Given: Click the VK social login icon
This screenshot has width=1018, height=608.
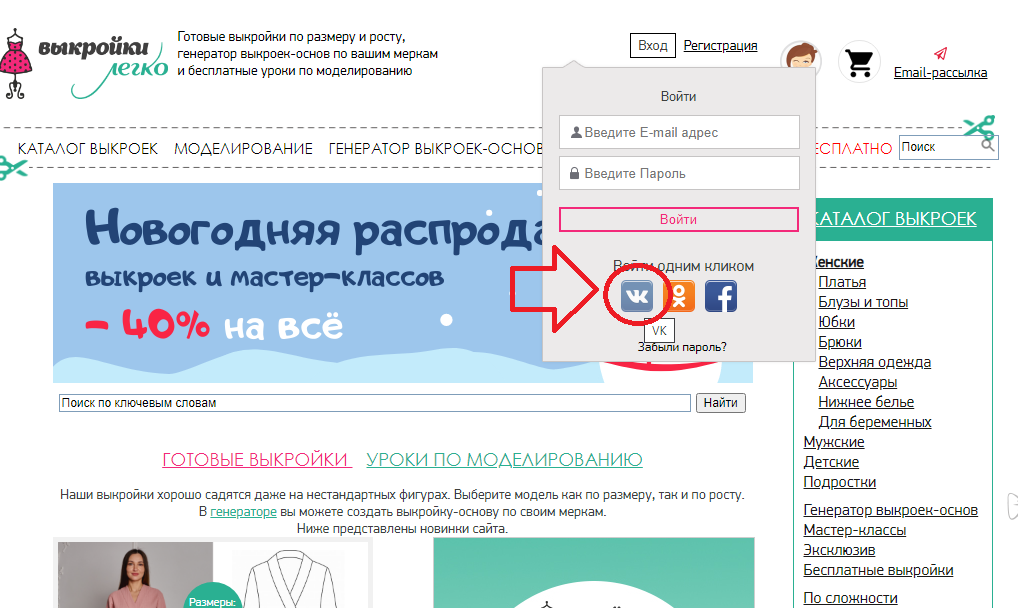Looking at the screenshot, I should point(637,296).
